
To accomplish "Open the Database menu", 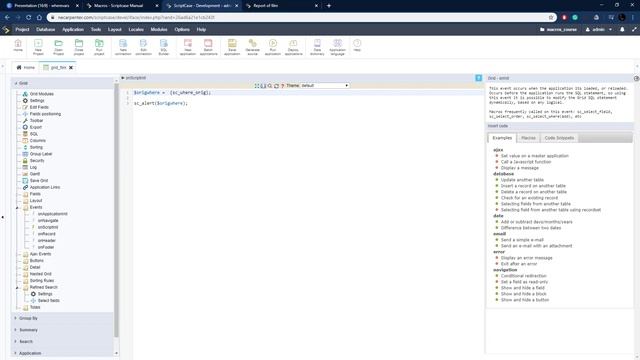I will (45, 29).
